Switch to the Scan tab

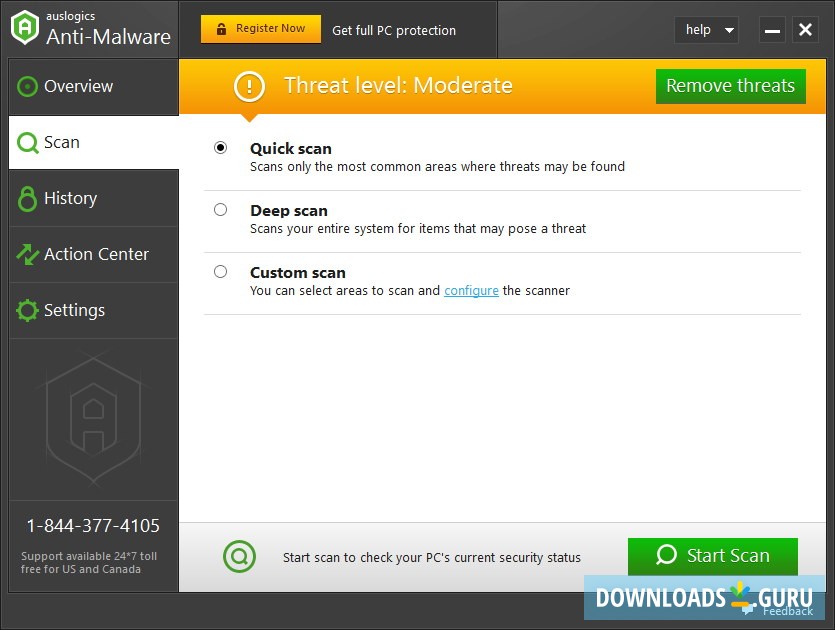click(94, 143)
